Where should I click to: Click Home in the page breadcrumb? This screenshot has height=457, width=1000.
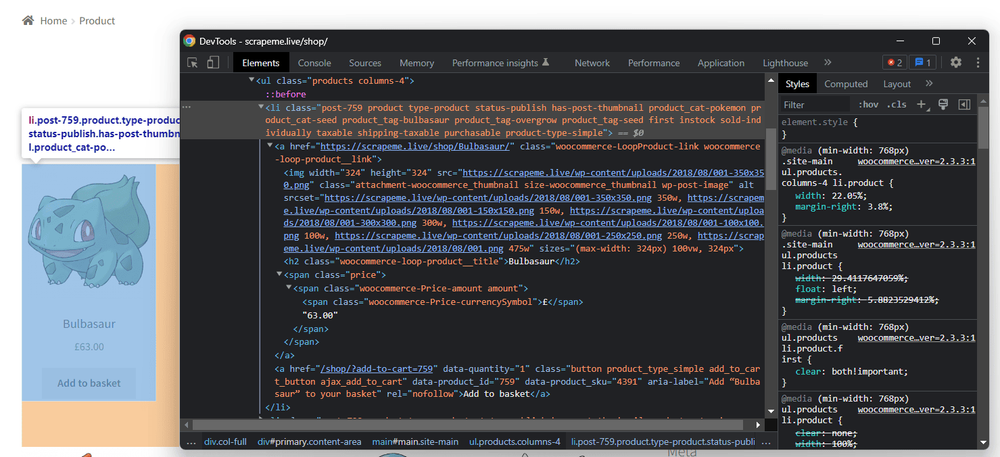pos(54,20)
